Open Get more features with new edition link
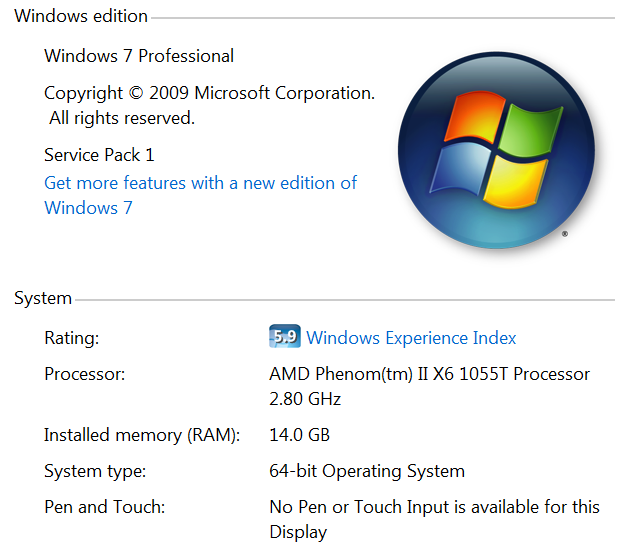The image size is (618, 549). [200, 195]
